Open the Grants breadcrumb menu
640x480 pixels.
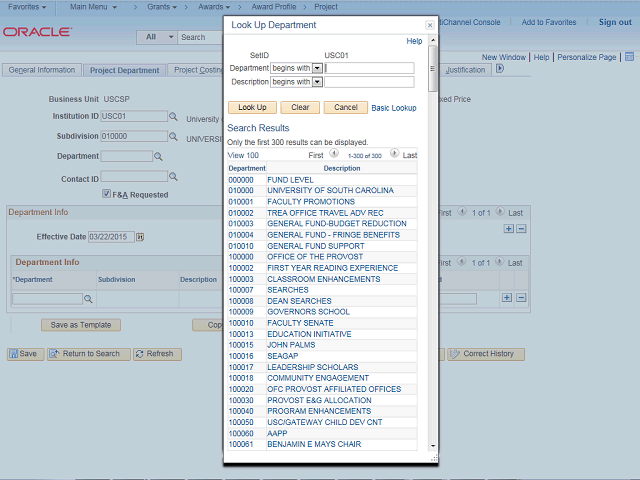[x=162, y=7]
